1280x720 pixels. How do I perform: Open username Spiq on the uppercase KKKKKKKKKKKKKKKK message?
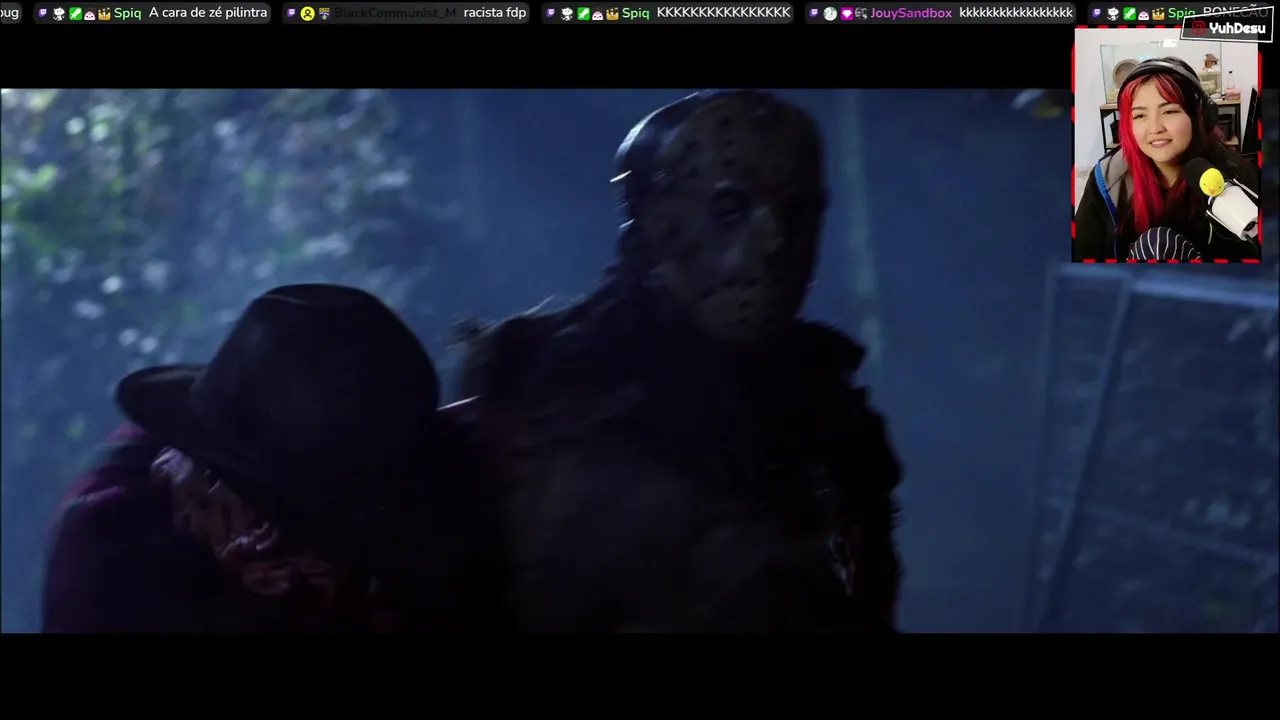(x=635, y=13)
